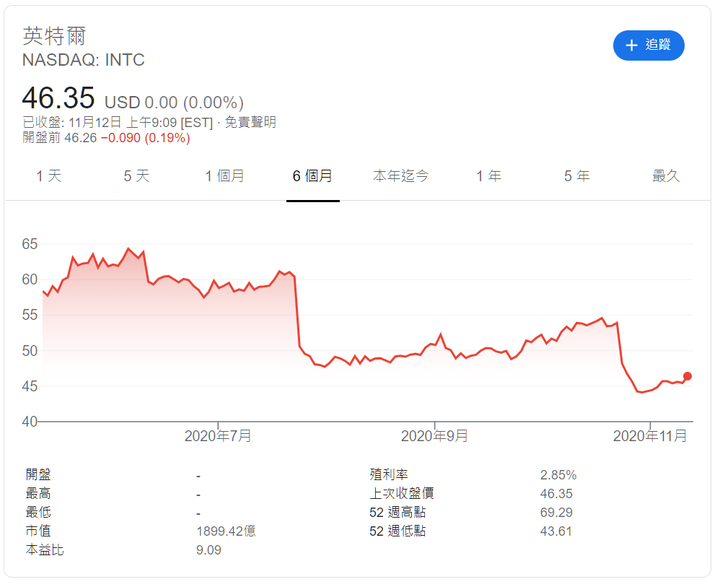Switch to the 5 年 tab

point(577,176)
